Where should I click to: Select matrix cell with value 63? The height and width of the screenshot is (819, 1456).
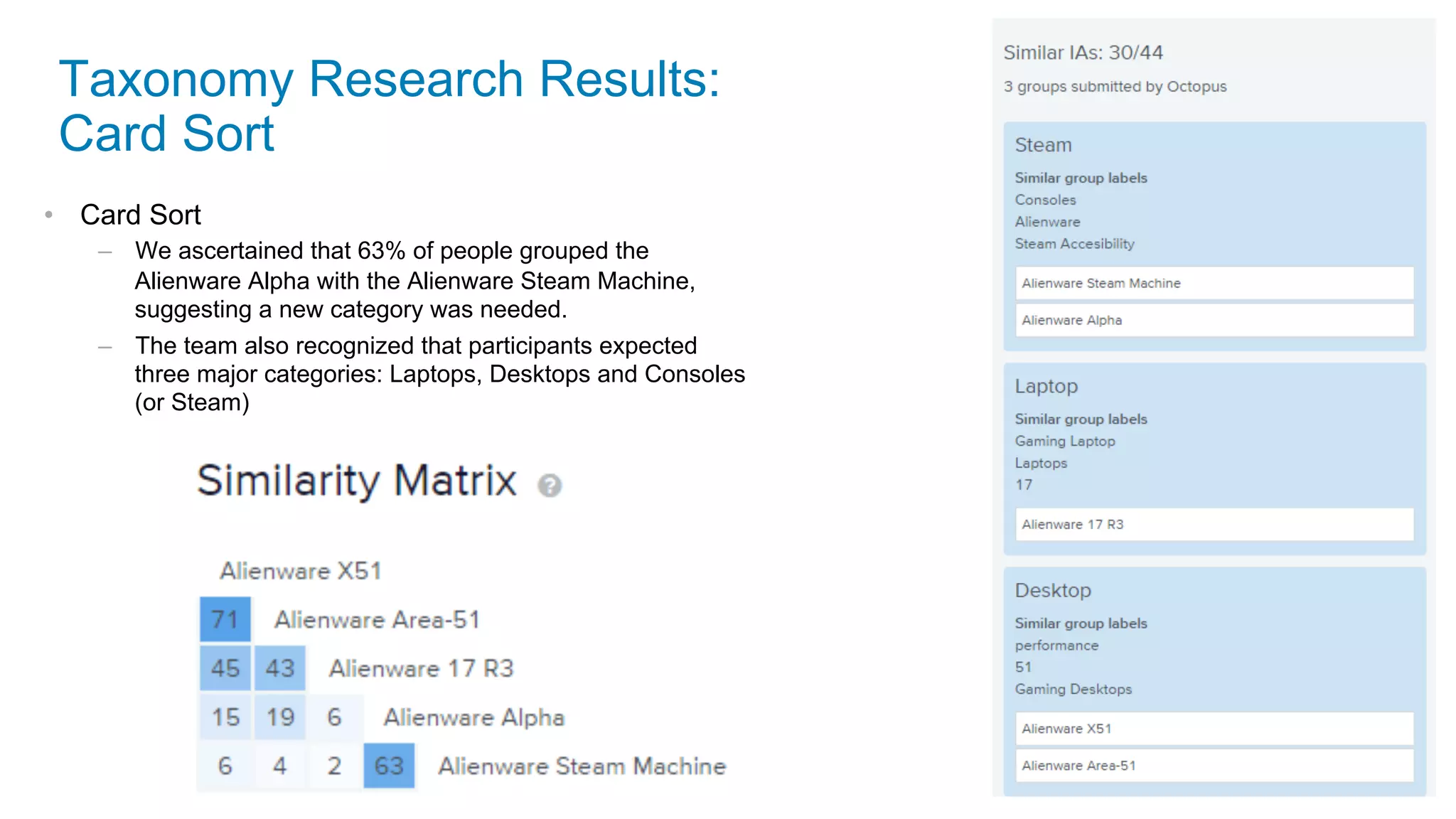[x=389, y=766]
